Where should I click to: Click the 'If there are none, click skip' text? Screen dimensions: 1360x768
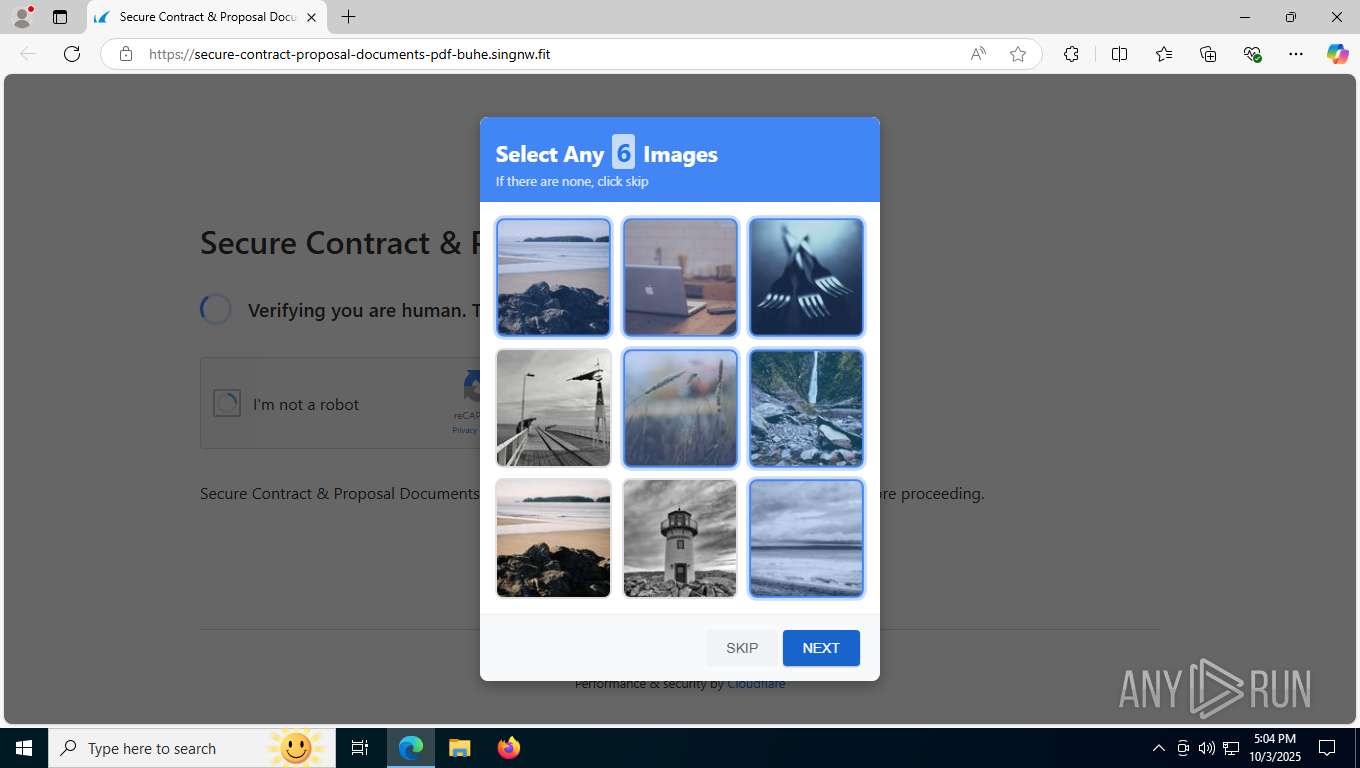(572, 182)
